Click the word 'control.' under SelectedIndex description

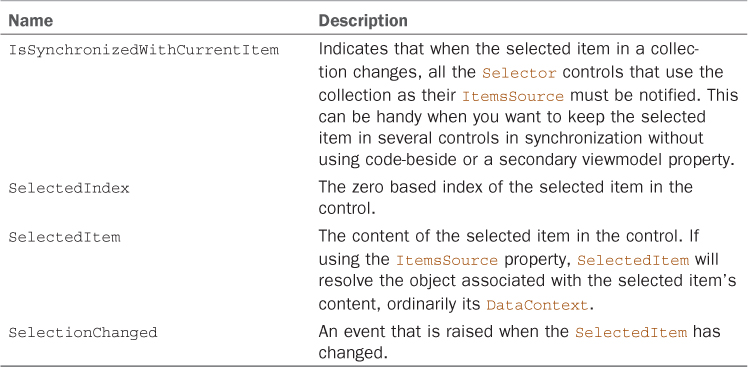coord(346,209)
